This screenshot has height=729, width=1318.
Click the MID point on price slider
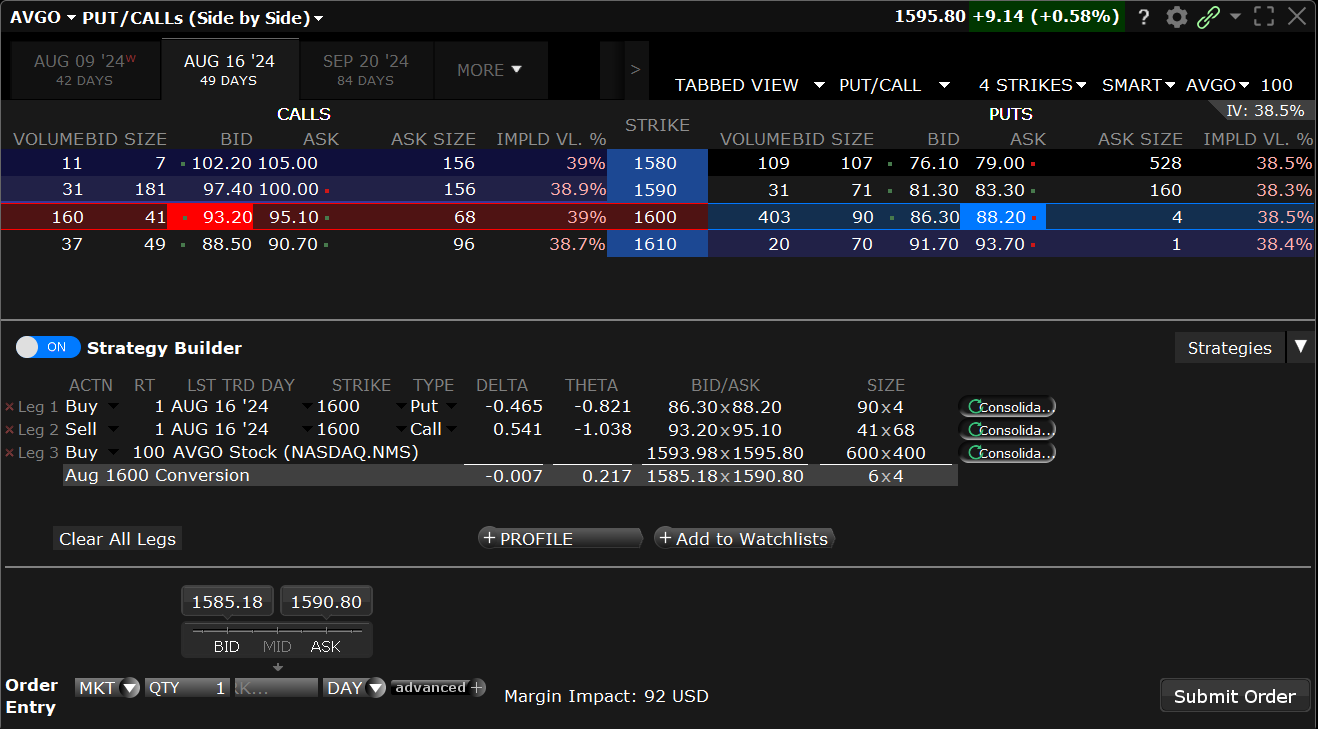click(277, 646)
